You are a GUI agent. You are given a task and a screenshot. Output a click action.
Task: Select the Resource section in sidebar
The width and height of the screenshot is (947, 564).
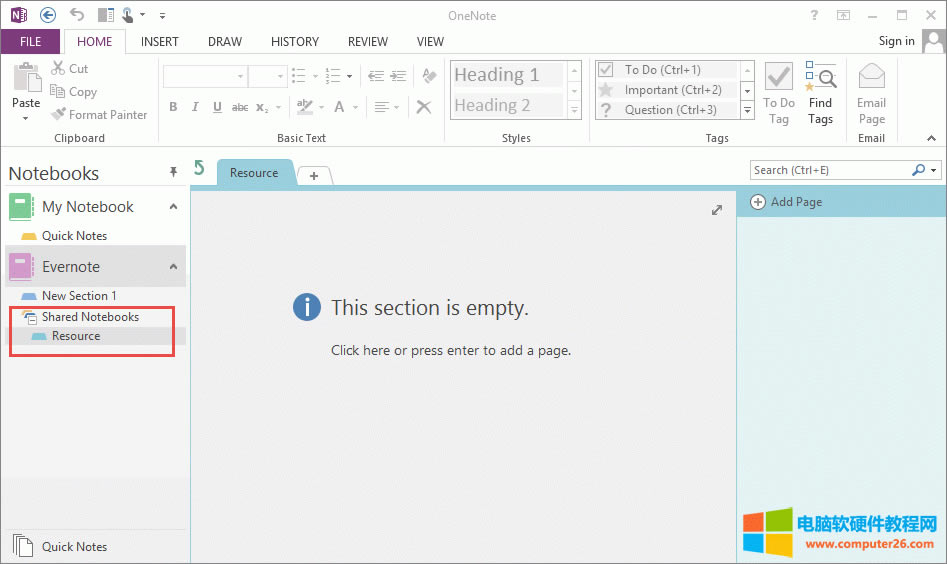pyautogui.click(x=76, y=336)
